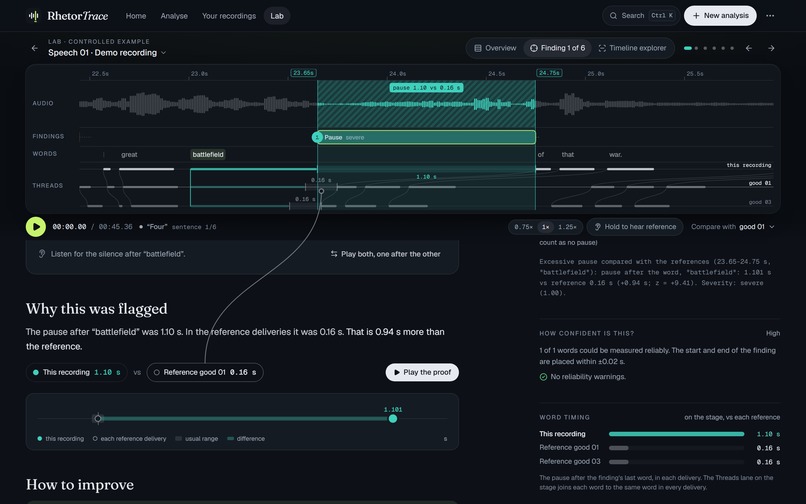Click the New analysis button
This screenshot has width=806, height=504.
coord(720,16)
